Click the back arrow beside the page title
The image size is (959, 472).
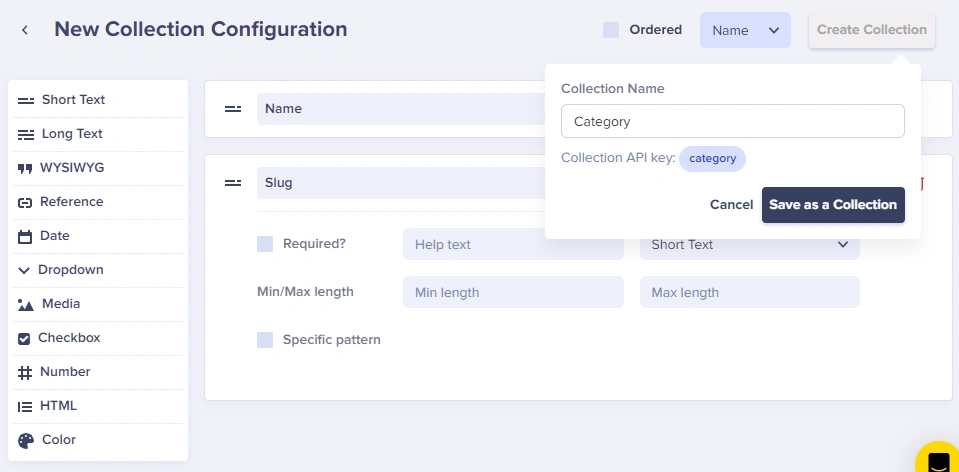[x=25, y=30]
